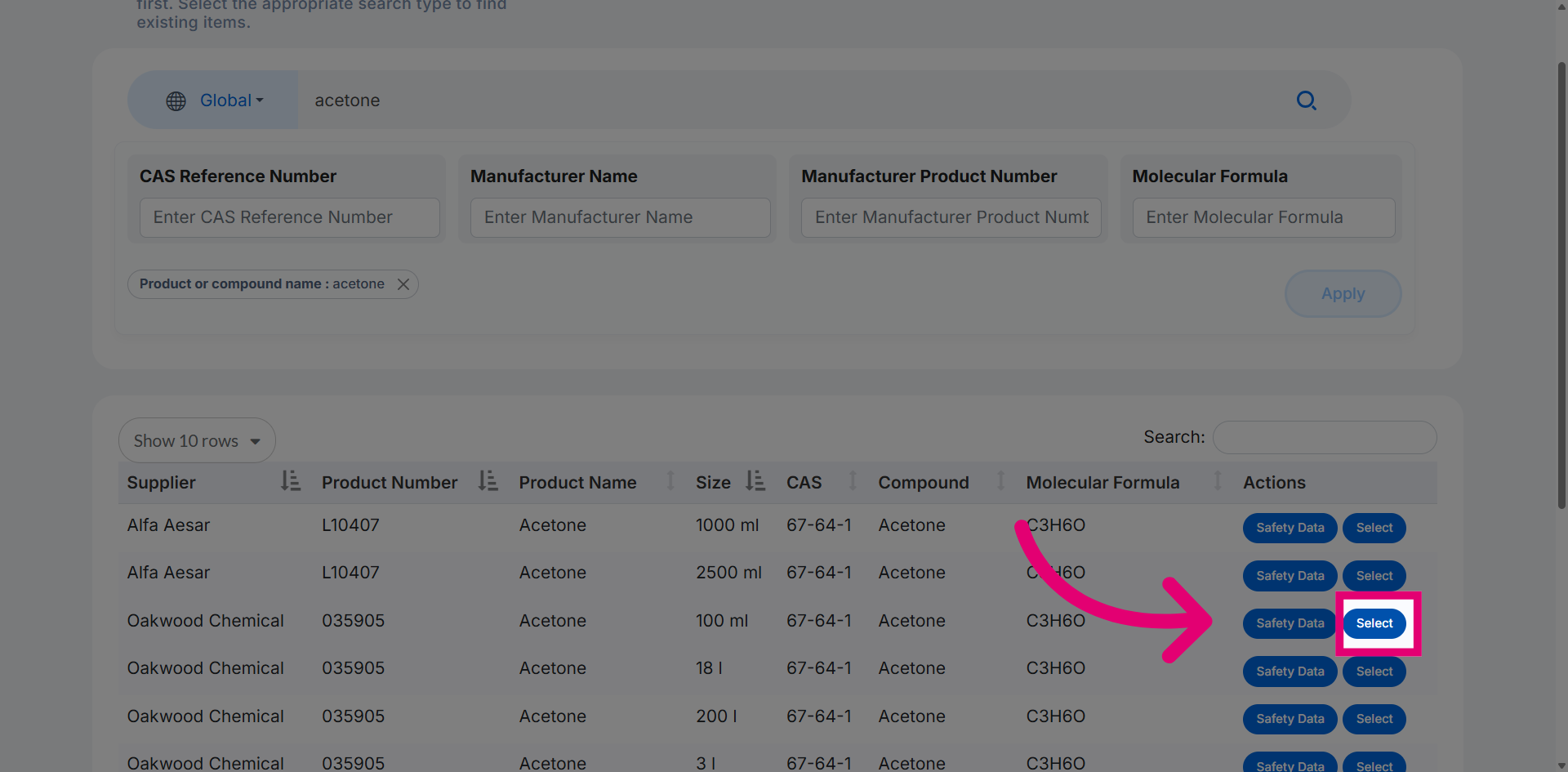Open Safety Data for Alfa Aesar 2500 ml

point(1290,576)
